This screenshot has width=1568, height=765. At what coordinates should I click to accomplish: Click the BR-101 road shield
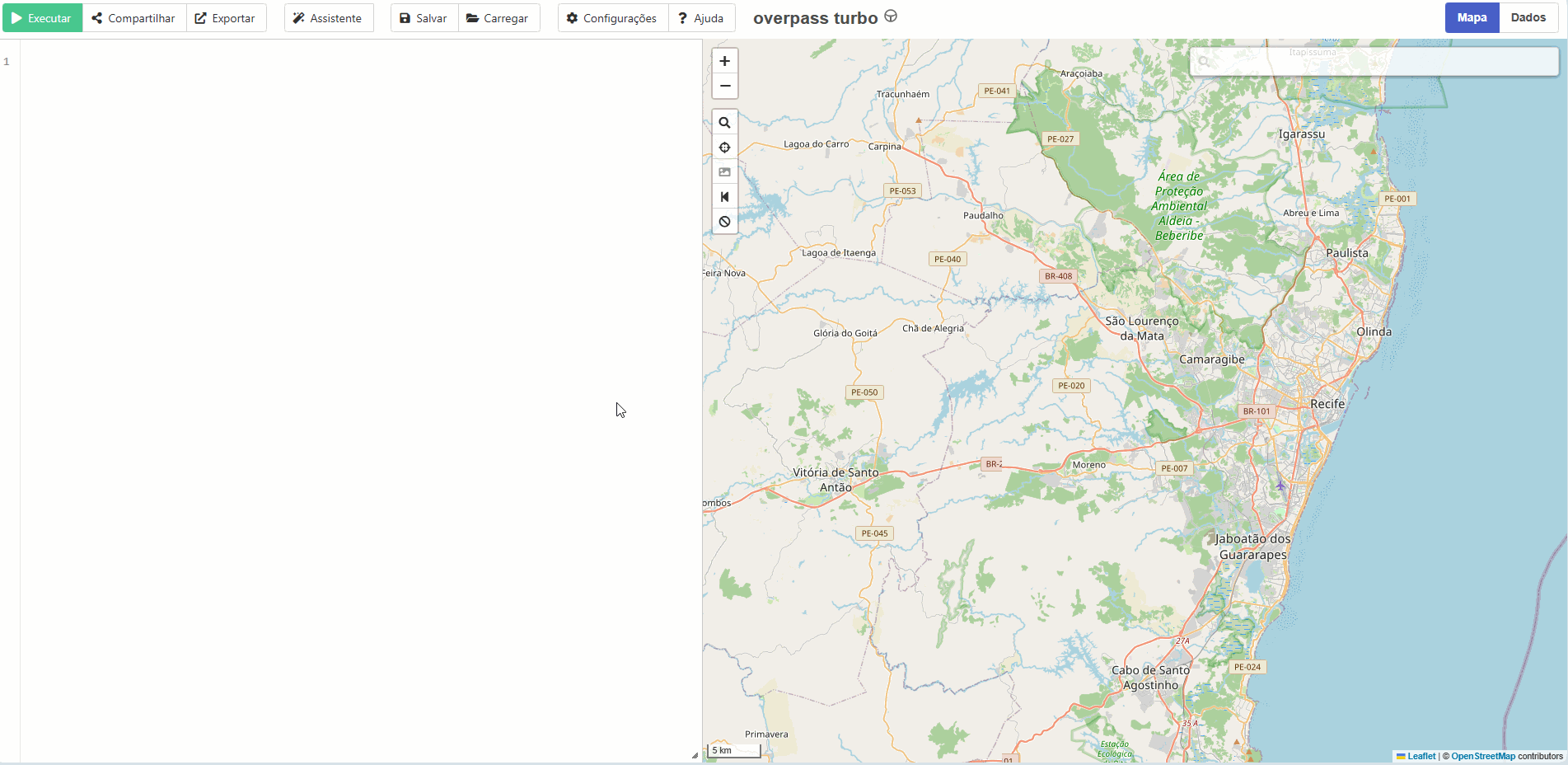click(x=1257, y=411)
